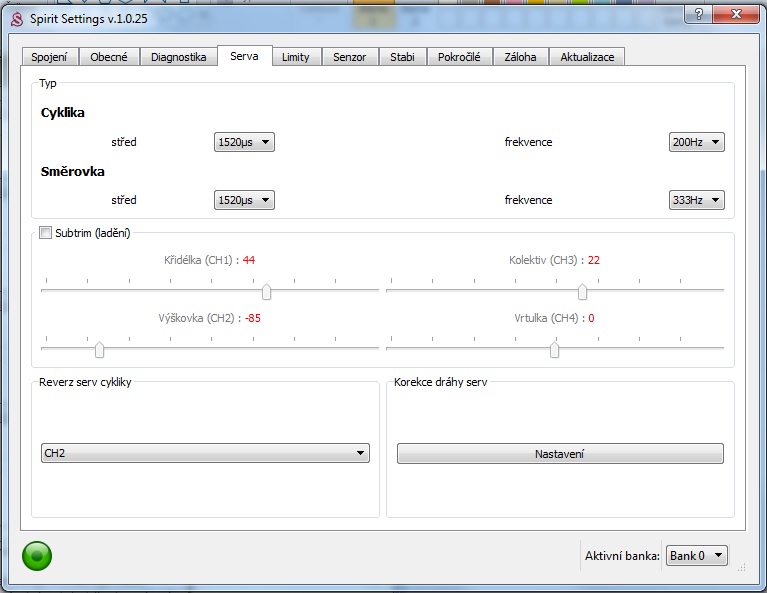Viewport: 767px width, 593px height.
Task: Switch to the Diagnostika tab
Action: pyautogui.click(x=178, y=57)
